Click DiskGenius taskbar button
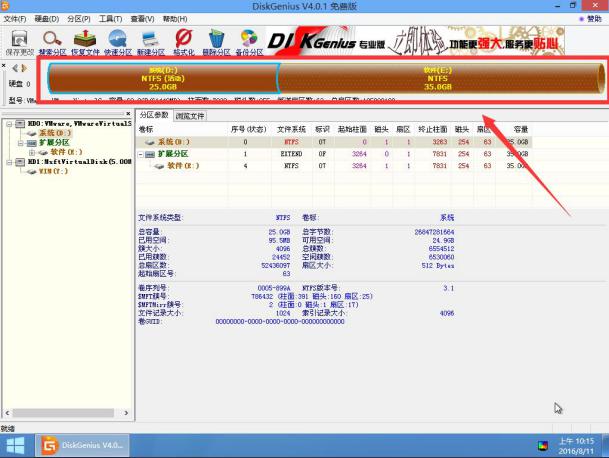 point(82,445)
